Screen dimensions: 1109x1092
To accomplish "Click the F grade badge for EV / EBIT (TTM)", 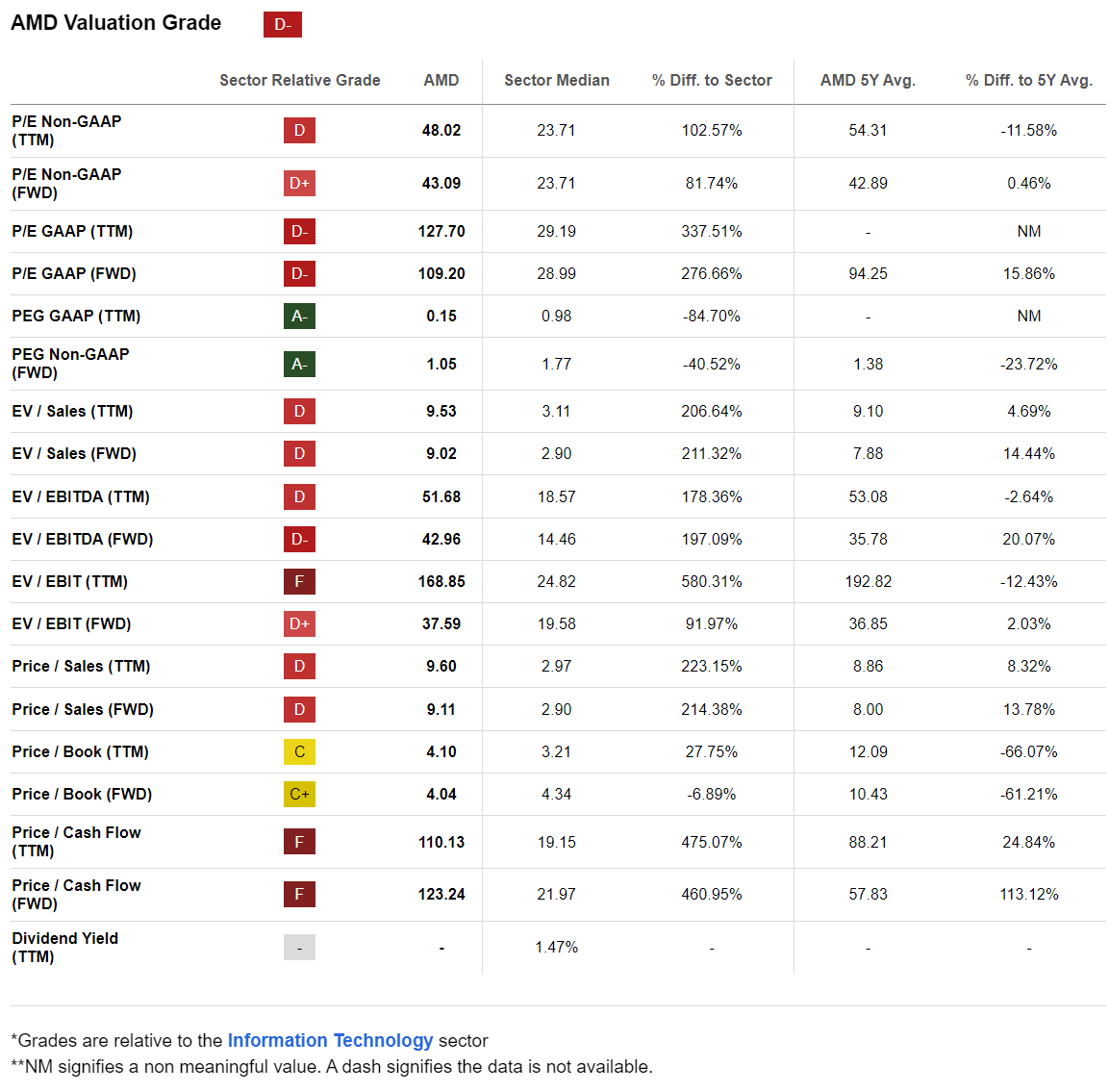I will tap(299, 581).
